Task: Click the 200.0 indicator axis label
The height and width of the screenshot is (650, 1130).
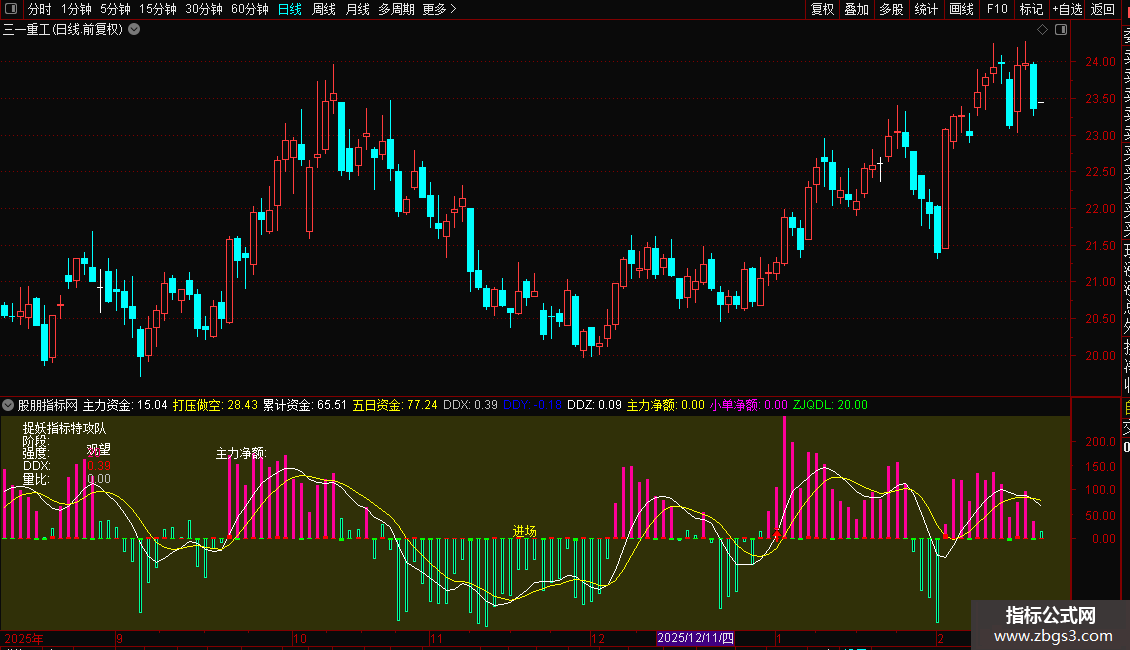Action: (1100, 442)
